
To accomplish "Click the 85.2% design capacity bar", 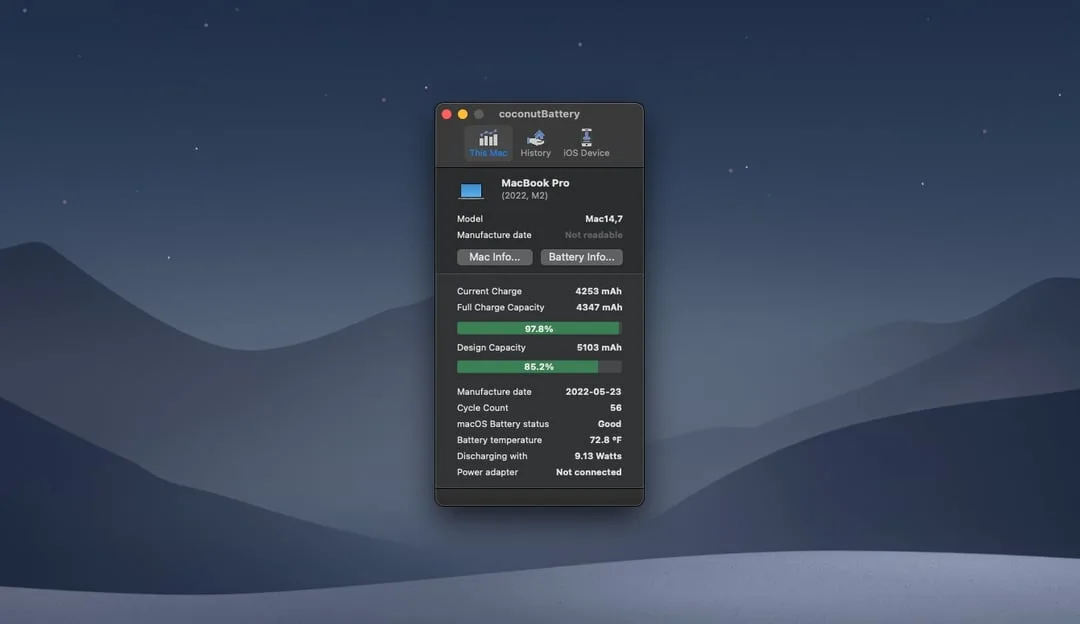I will 539,366.
